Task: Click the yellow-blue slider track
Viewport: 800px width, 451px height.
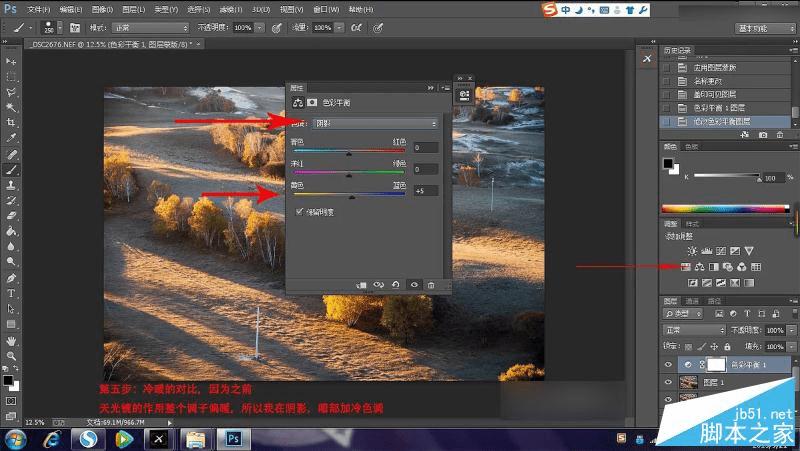Action: click(349, 194)
